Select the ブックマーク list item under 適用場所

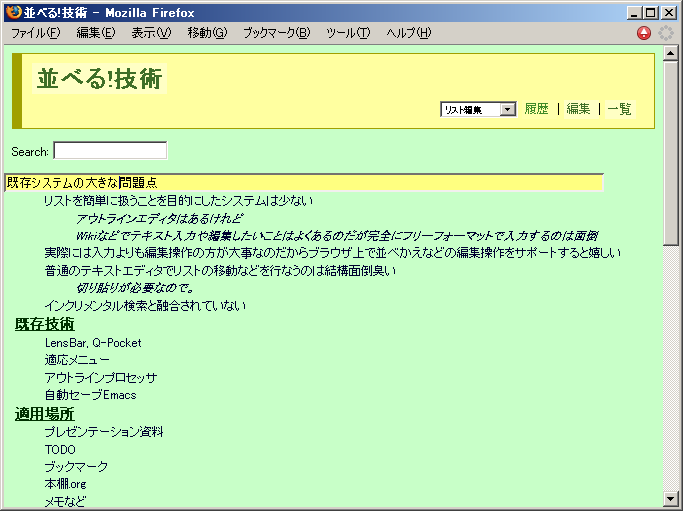(76, 467)
